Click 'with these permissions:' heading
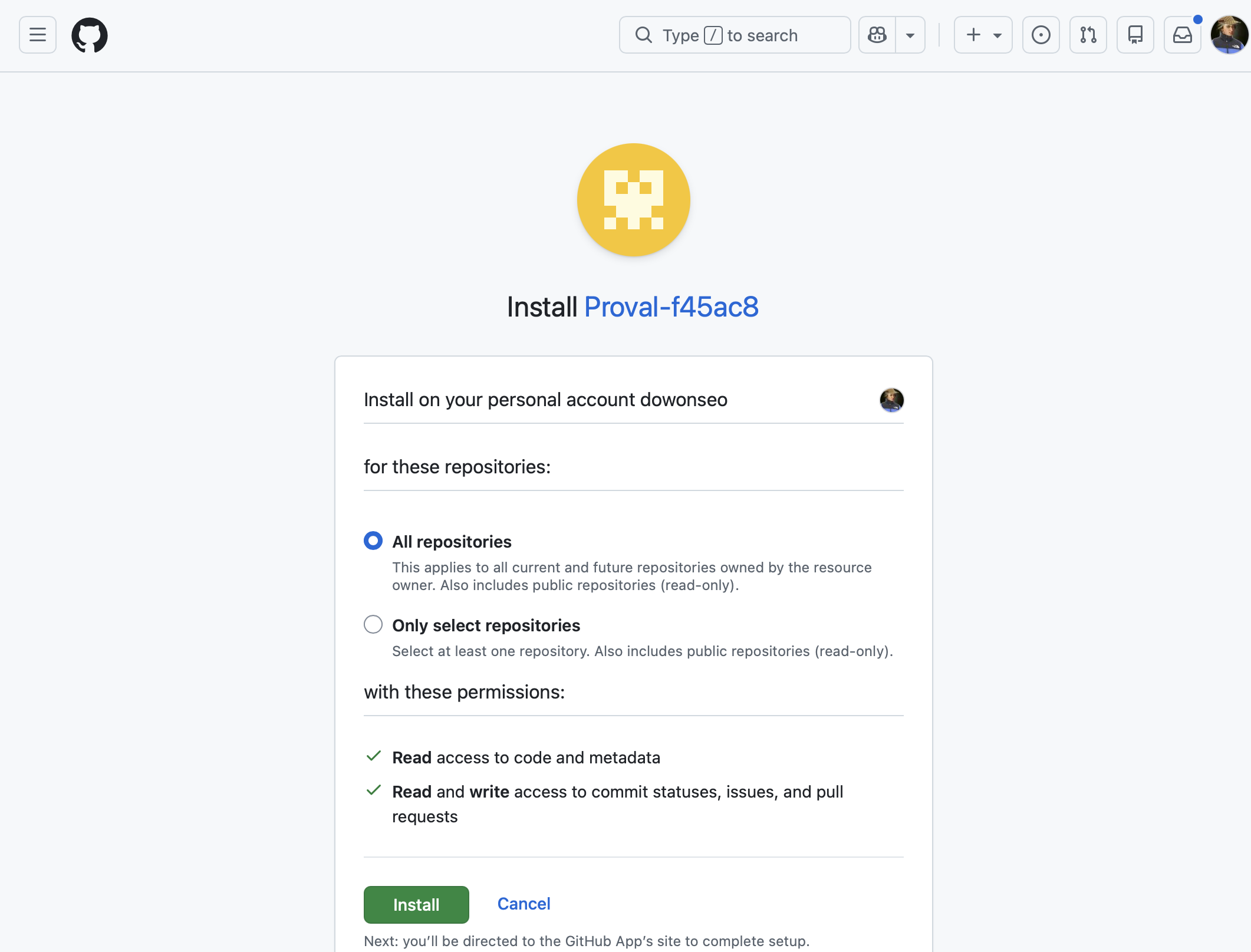 [x=464, y=692]
